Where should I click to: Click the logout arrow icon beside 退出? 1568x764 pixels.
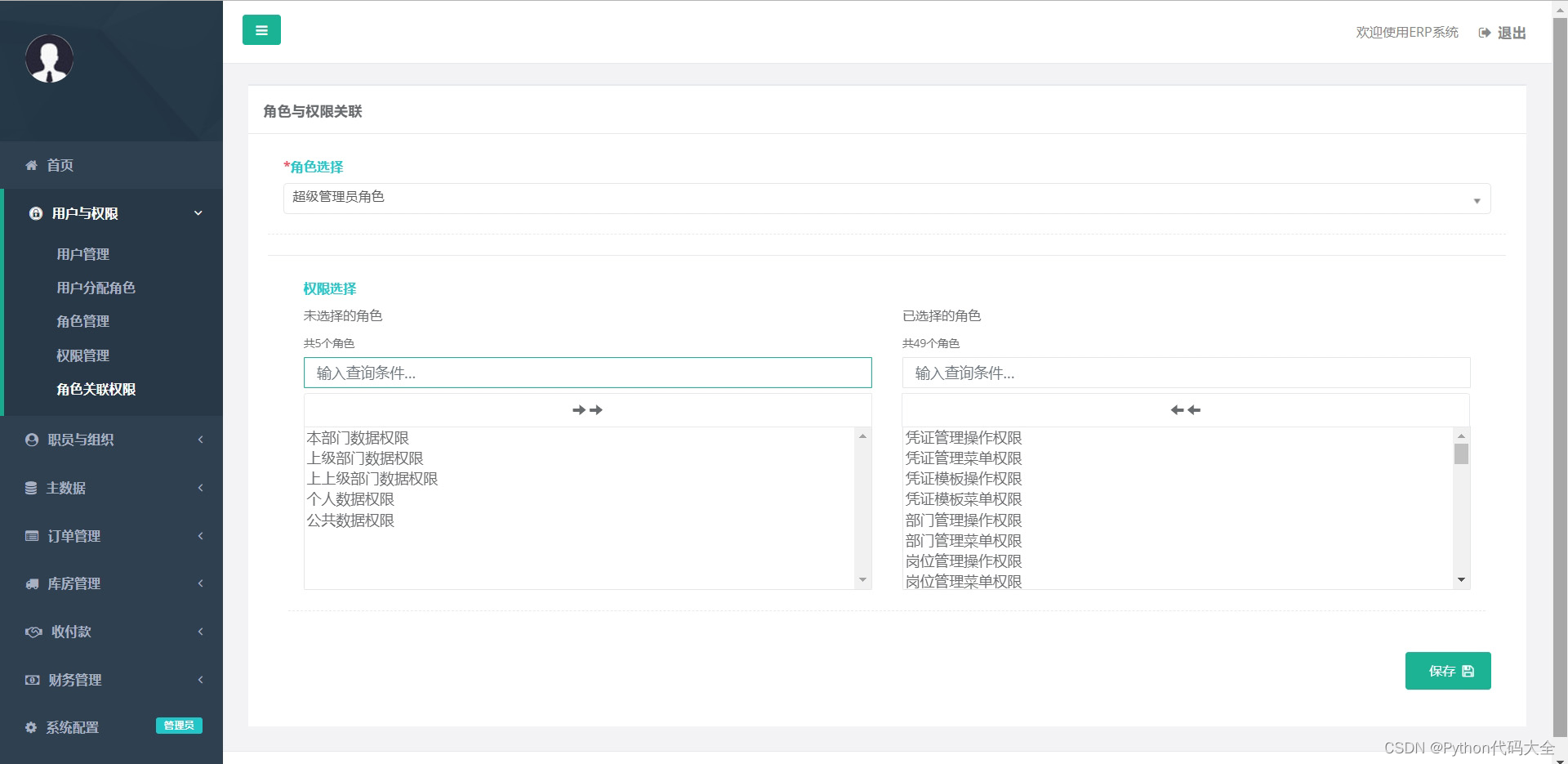[x=1485, y=33]
